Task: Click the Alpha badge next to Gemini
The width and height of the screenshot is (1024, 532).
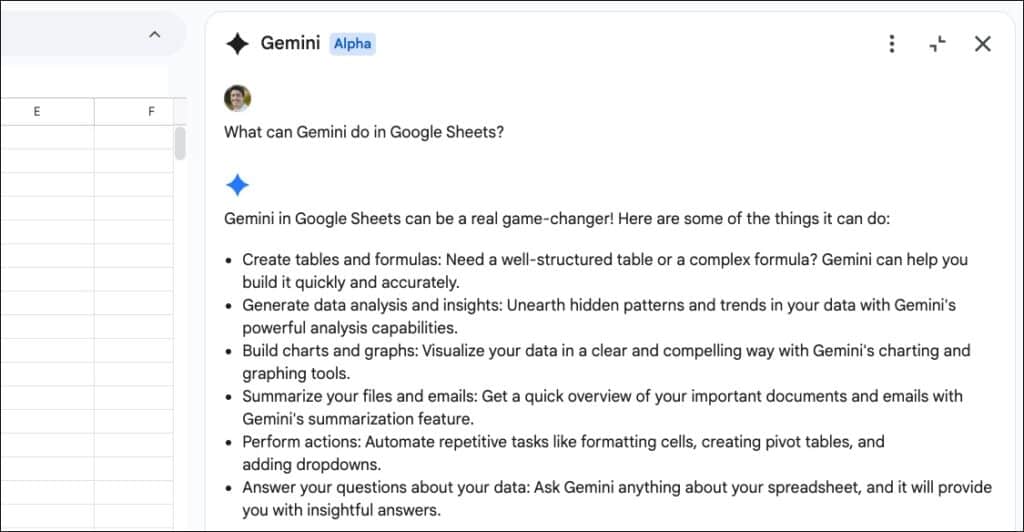Action: coord(352,44)
